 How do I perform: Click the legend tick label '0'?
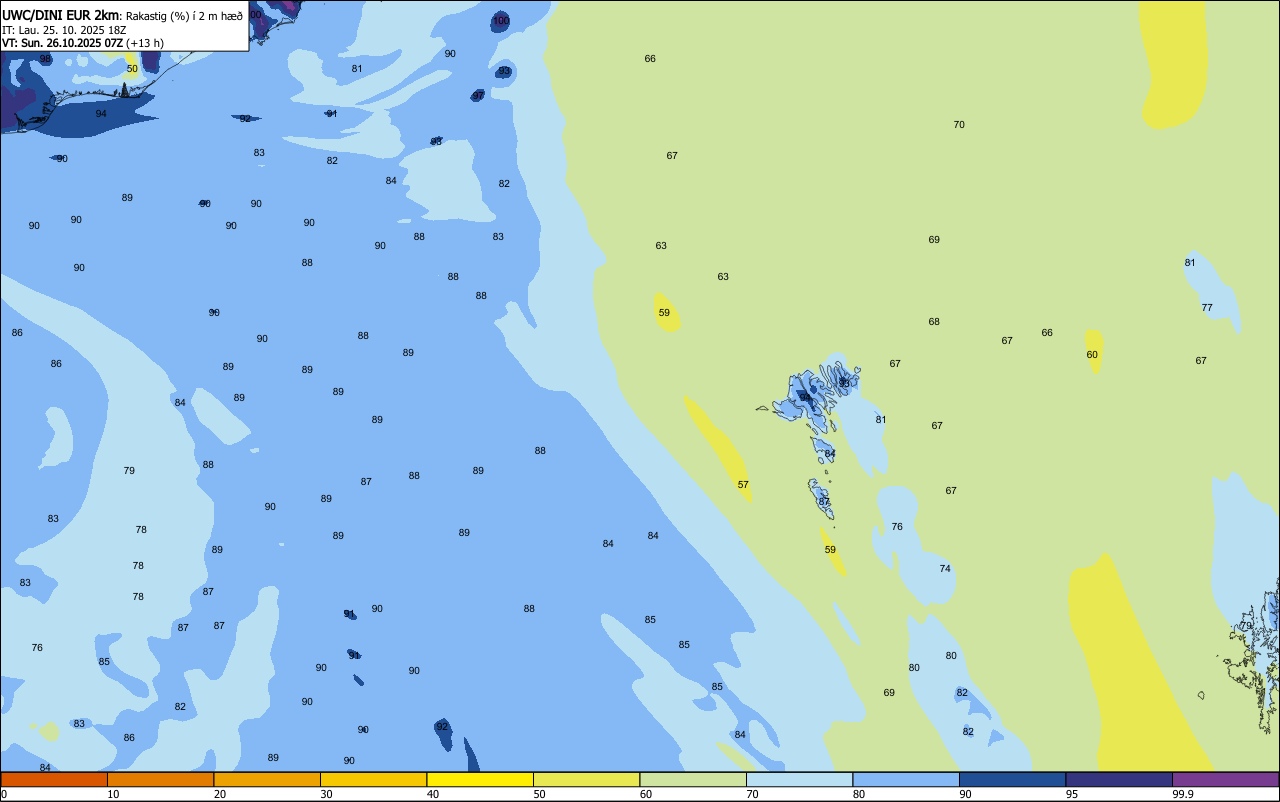point(4,794)
